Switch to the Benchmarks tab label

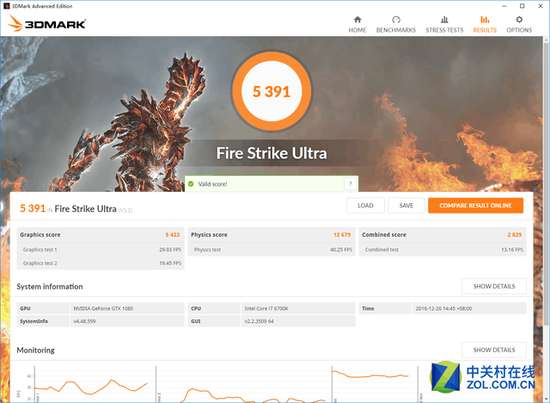coord(396,30)
